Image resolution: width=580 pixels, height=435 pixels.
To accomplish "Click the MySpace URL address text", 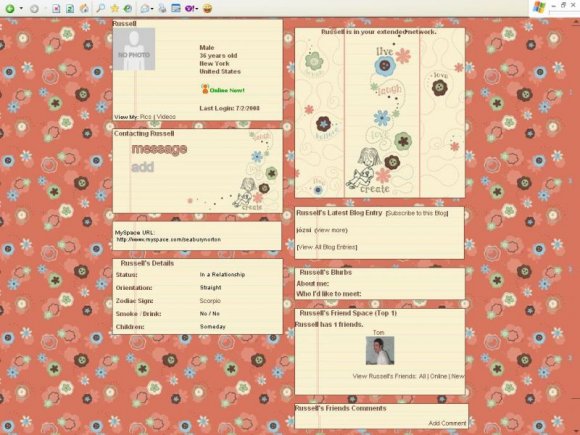I will tap(169, 240).
